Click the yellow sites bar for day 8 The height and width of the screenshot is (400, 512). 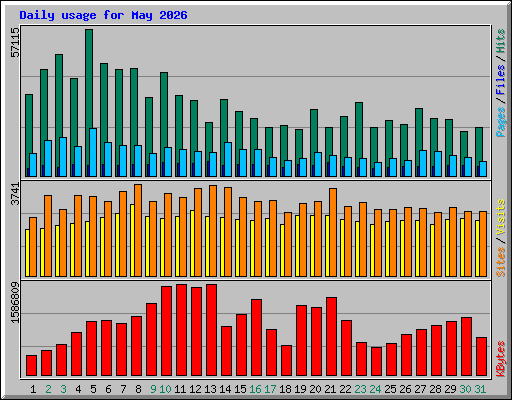pyautogui.click(x=132, y=240)
